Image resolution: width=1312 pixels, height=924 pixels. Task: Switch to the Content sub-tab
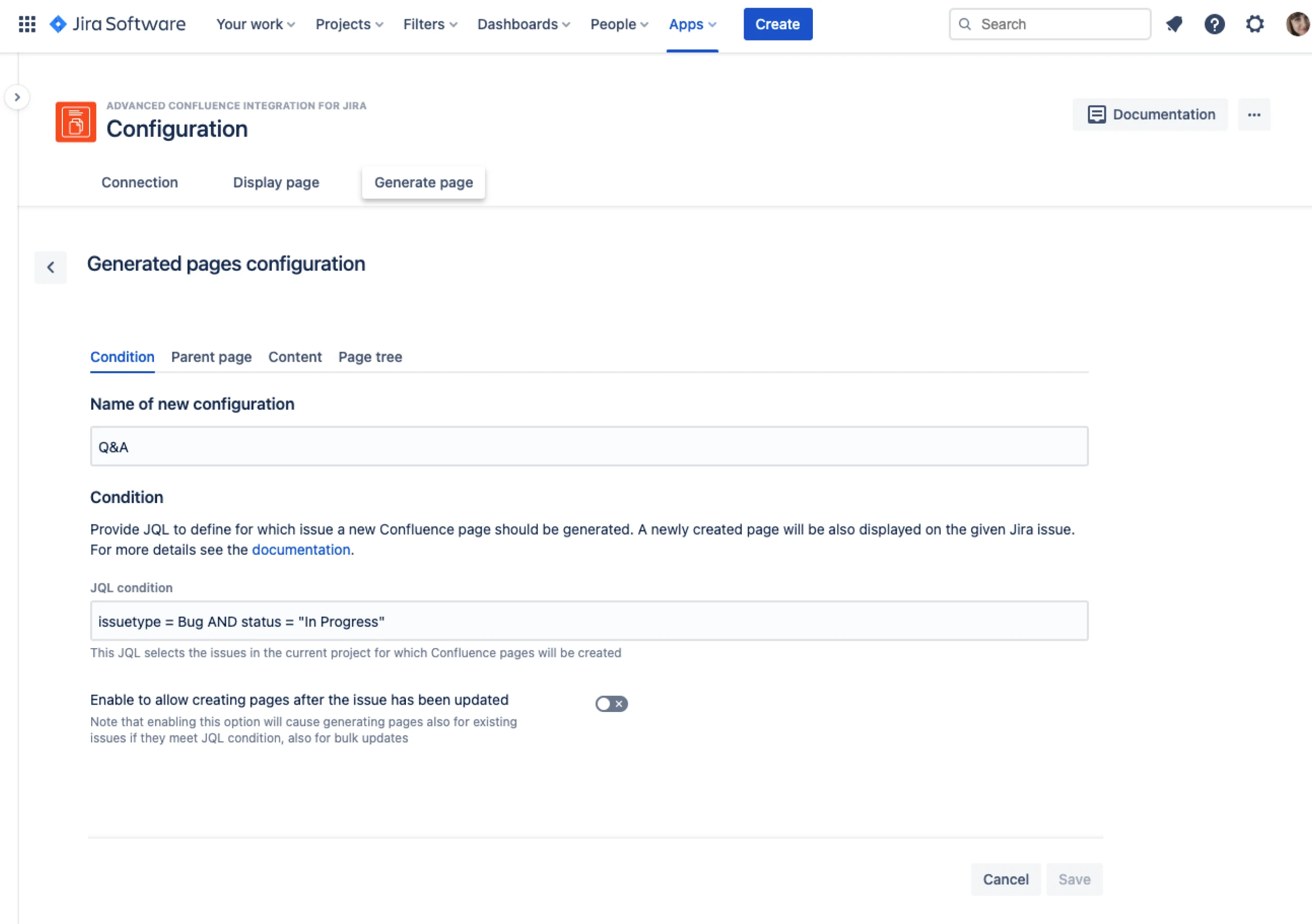point(295,358)
